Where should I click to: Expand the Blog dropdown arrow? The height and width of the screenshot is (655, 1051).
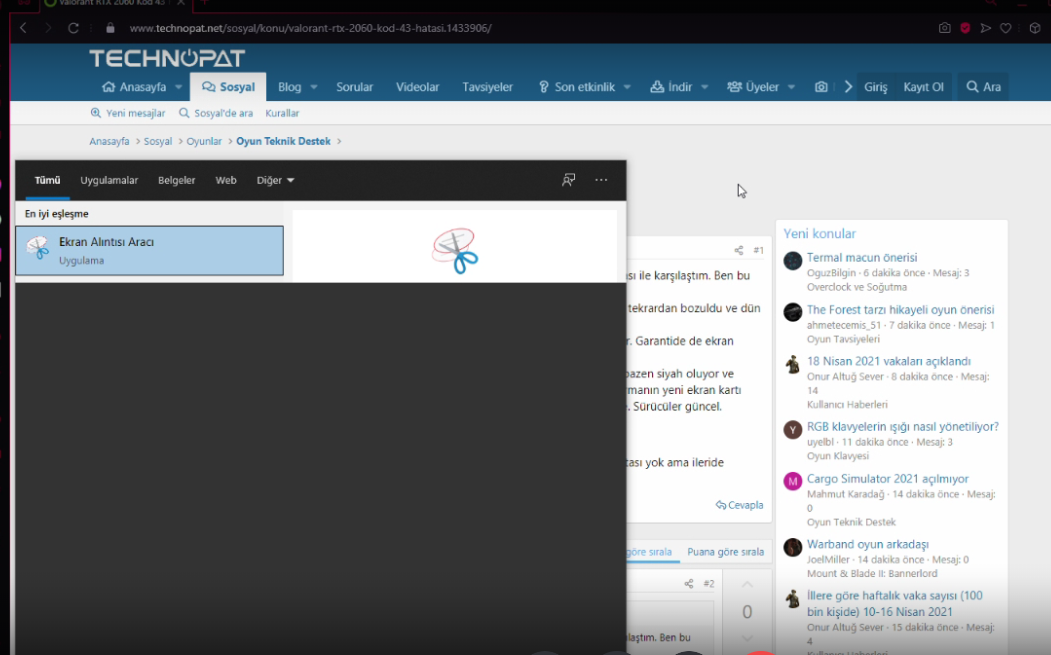(x=314, y=87)
